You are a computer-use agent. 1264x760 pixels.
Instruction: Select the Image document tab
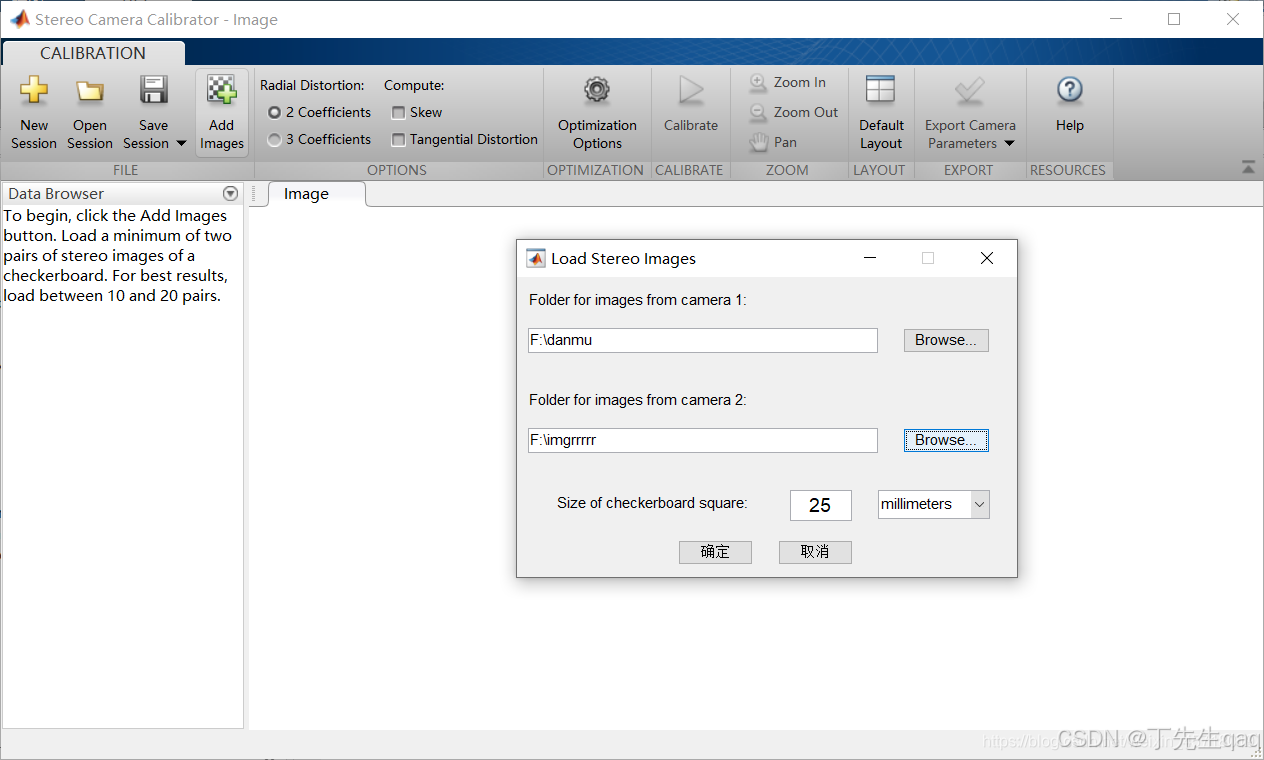tap(306, 194)
